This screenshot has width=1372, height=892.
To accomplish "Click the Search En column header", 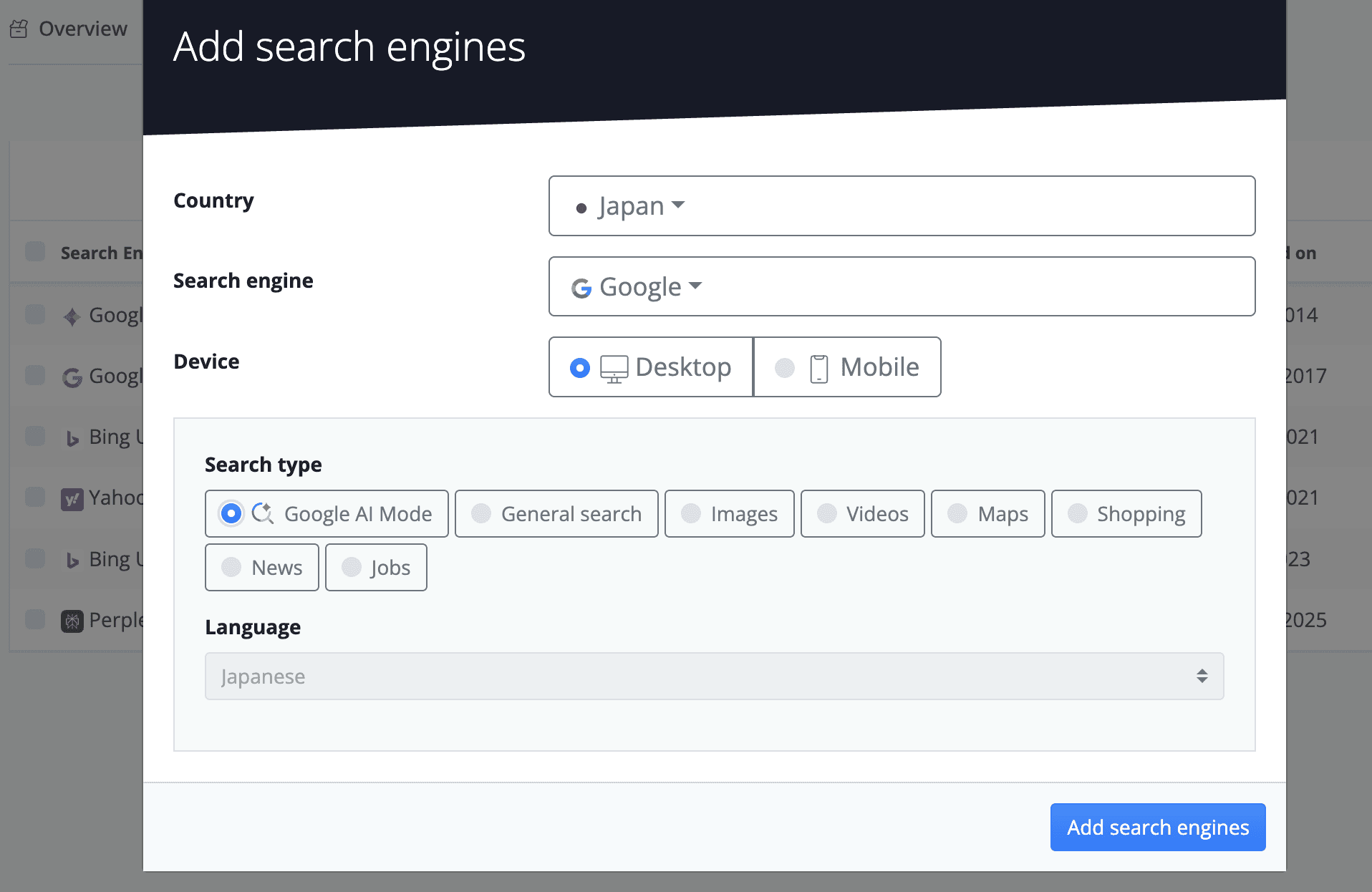I will tap(102, 253).
